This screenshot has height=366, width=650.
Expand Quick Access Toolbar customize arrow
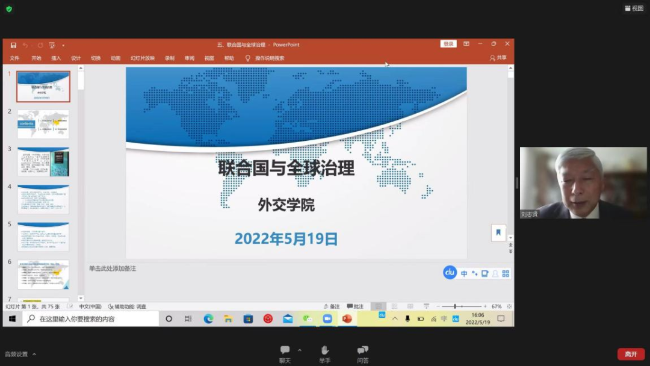pos(63,45)
